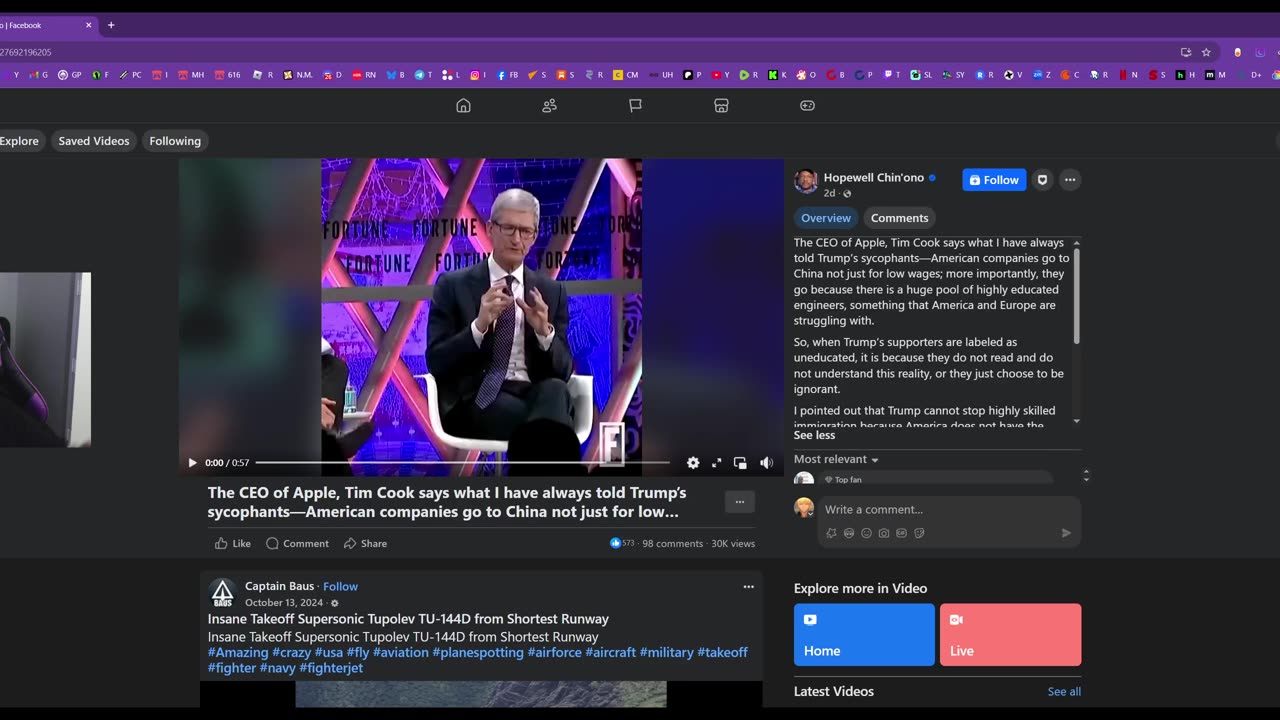Open video settings gear
Image resolution: width=1280 pixels, height=720 pixels.
coord(693,463)
